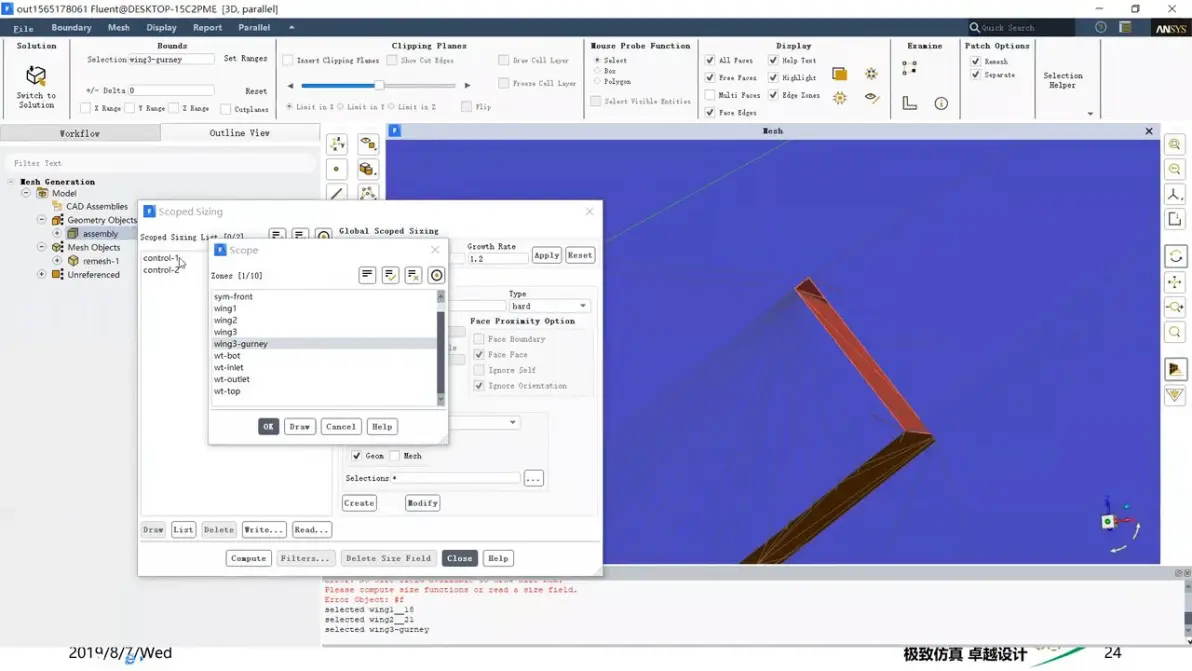This screenshot has width=1192, height=671.
Task: Click the info circle icon in Examine
Action: [x=941, y=103]
